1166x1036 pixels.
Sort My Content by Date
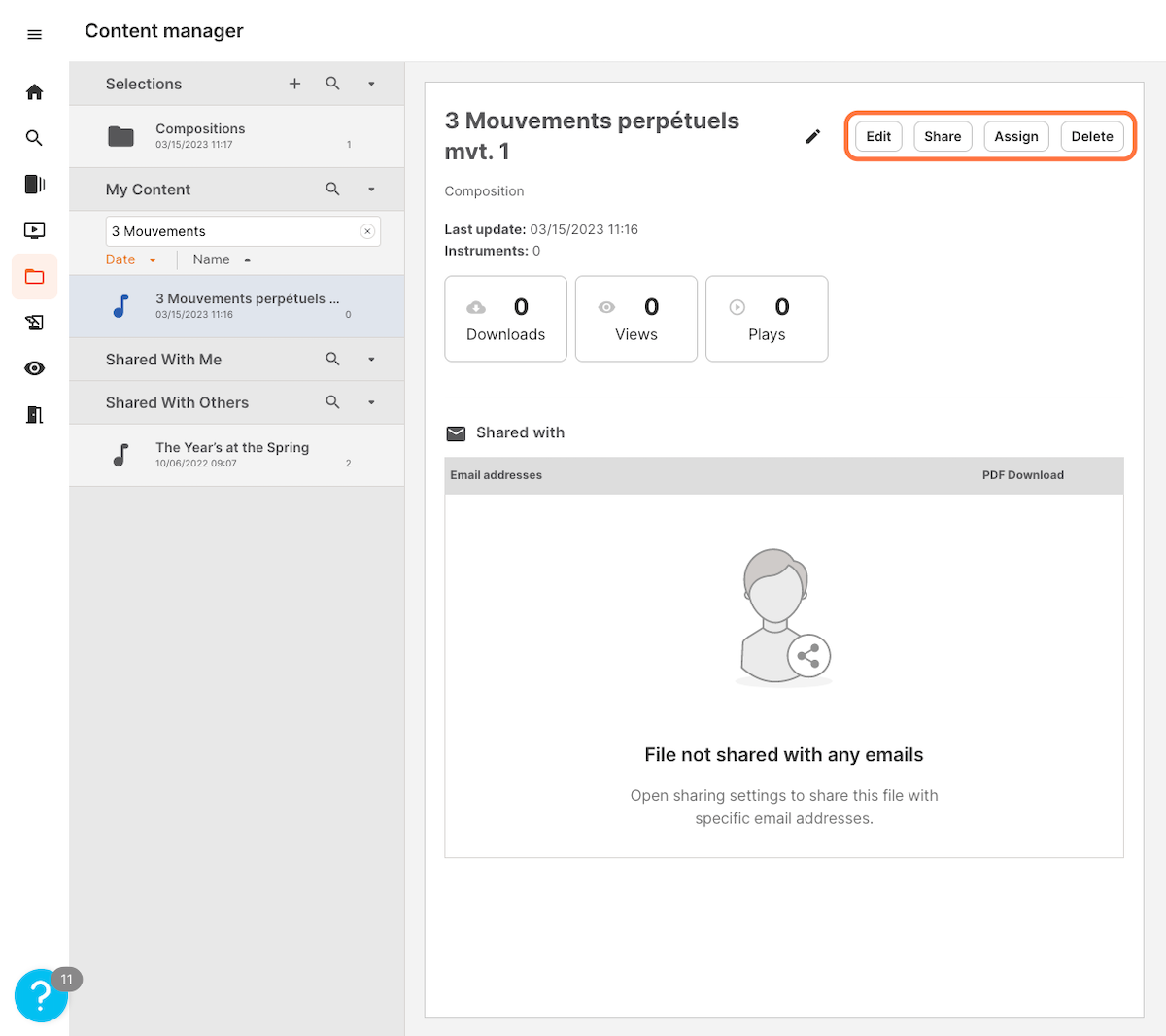[121, 259]
